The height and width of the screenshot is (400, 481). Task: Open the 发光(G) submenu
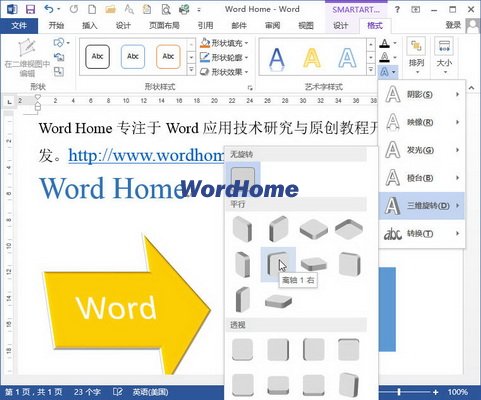point(422,150)
